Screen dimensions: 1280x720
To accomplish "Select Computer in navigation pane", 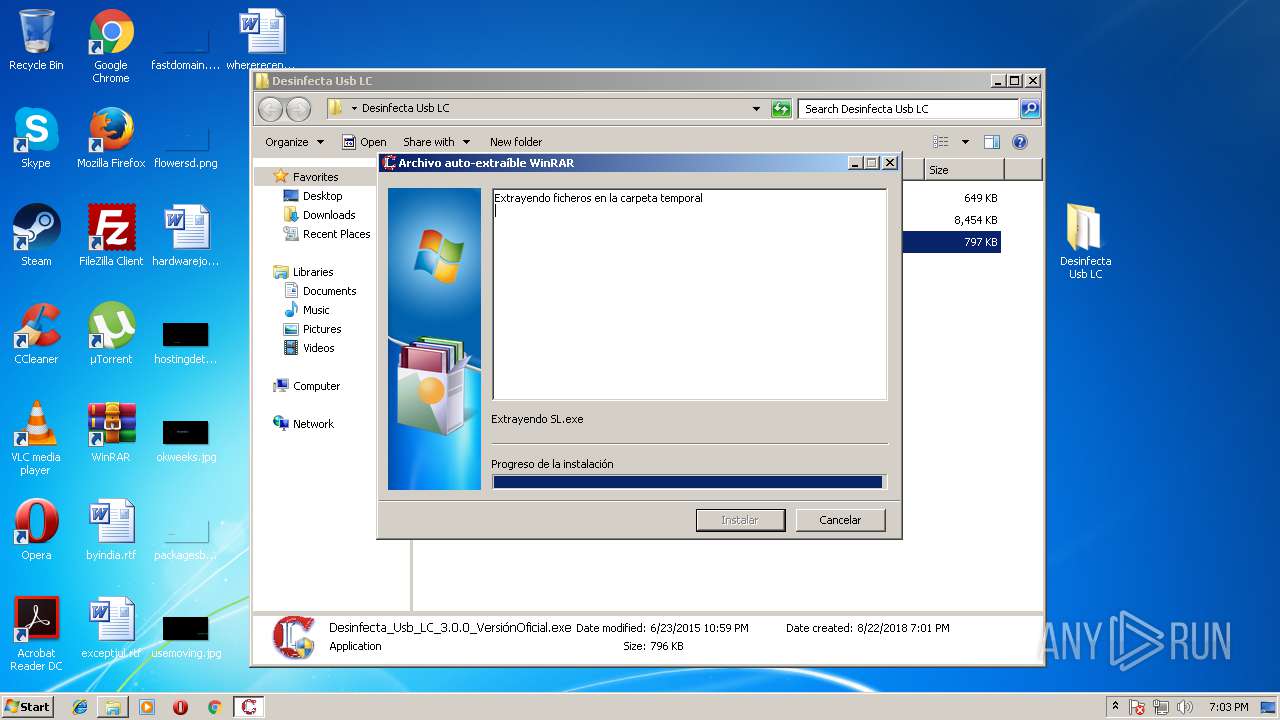I will [316, 386].
